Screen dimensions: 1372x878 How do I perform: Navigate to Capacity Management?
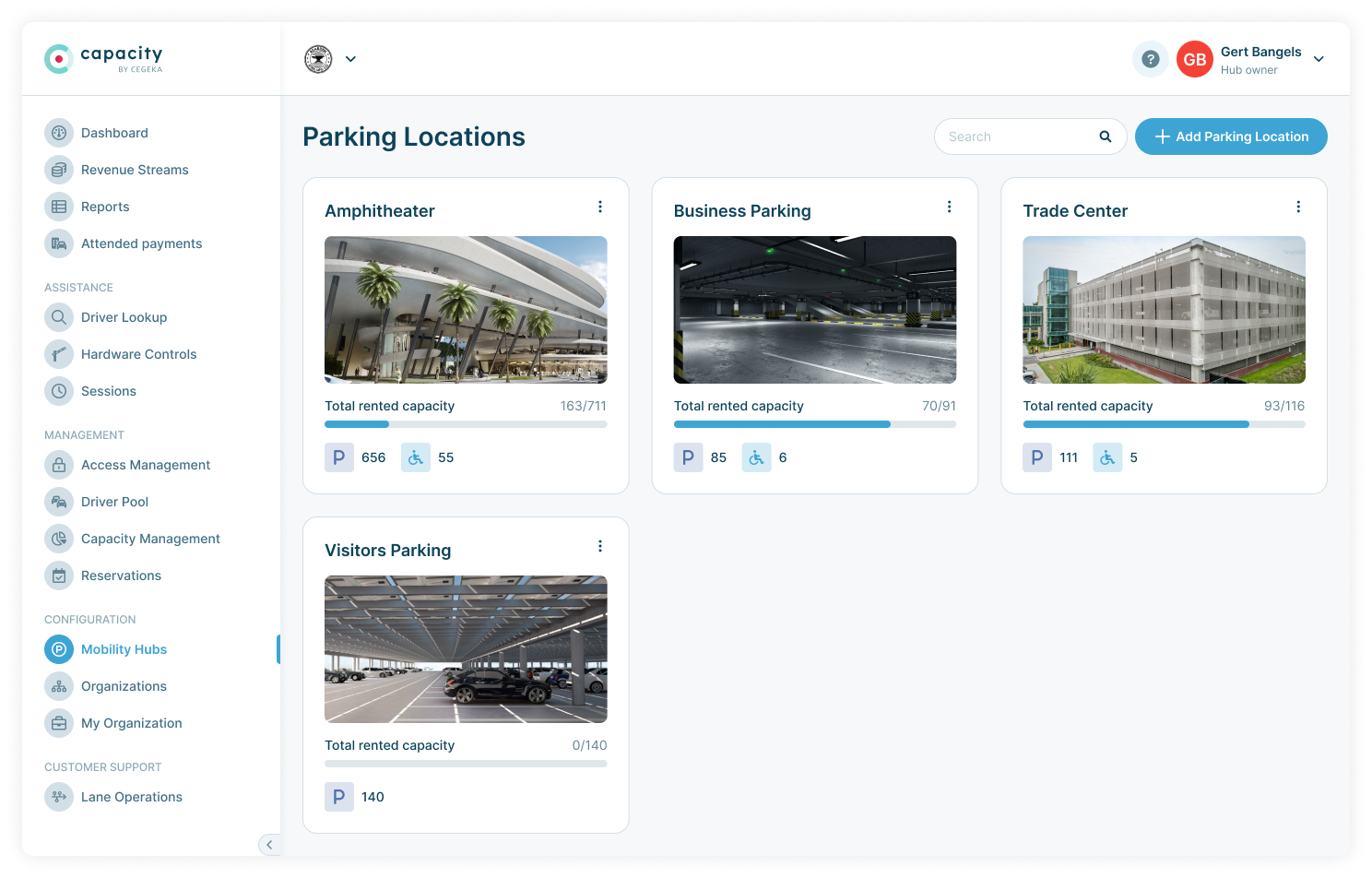(150, 539)
